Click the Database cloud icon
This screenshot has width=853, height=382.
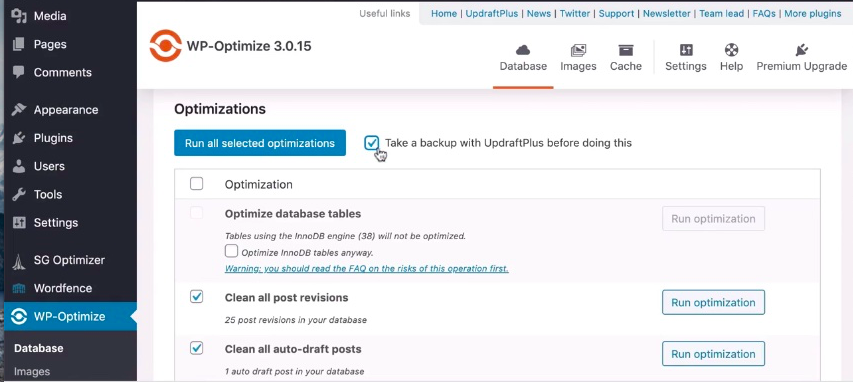pos(523,51)
